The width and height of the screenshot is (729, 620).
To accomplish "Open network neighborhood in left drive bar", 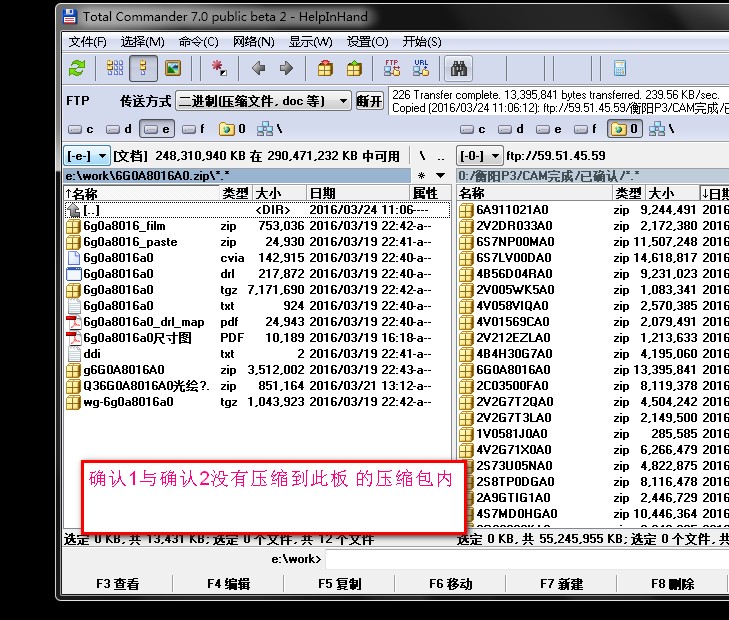I will pyautogui.click(x=270, y=129).
